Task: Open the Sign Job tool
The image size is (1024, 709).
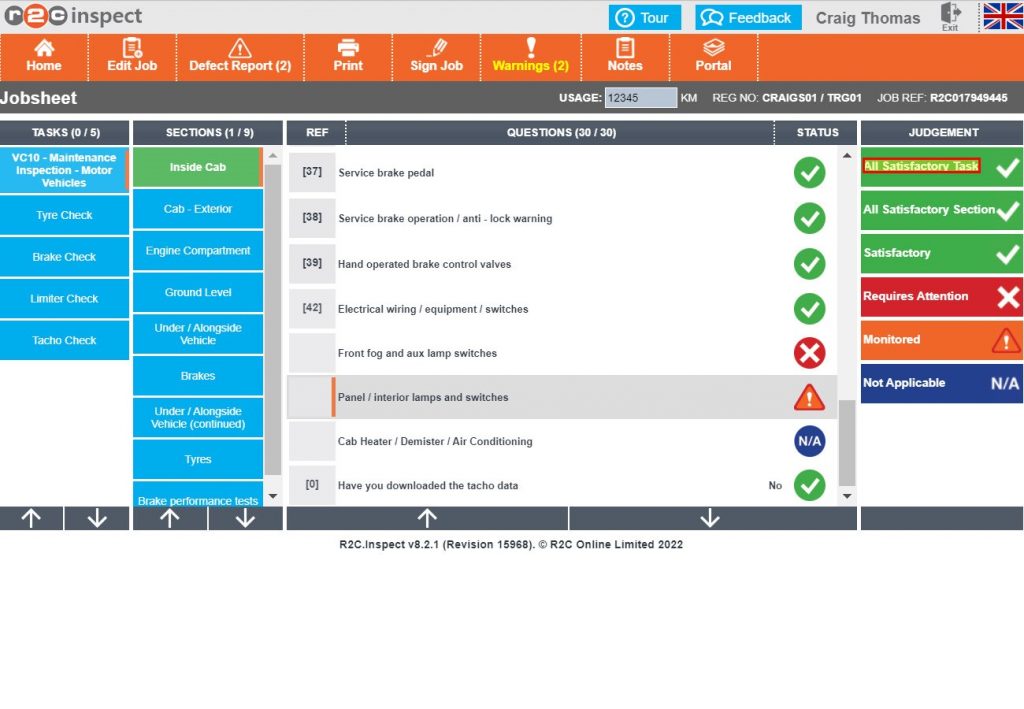Action: 436,58
